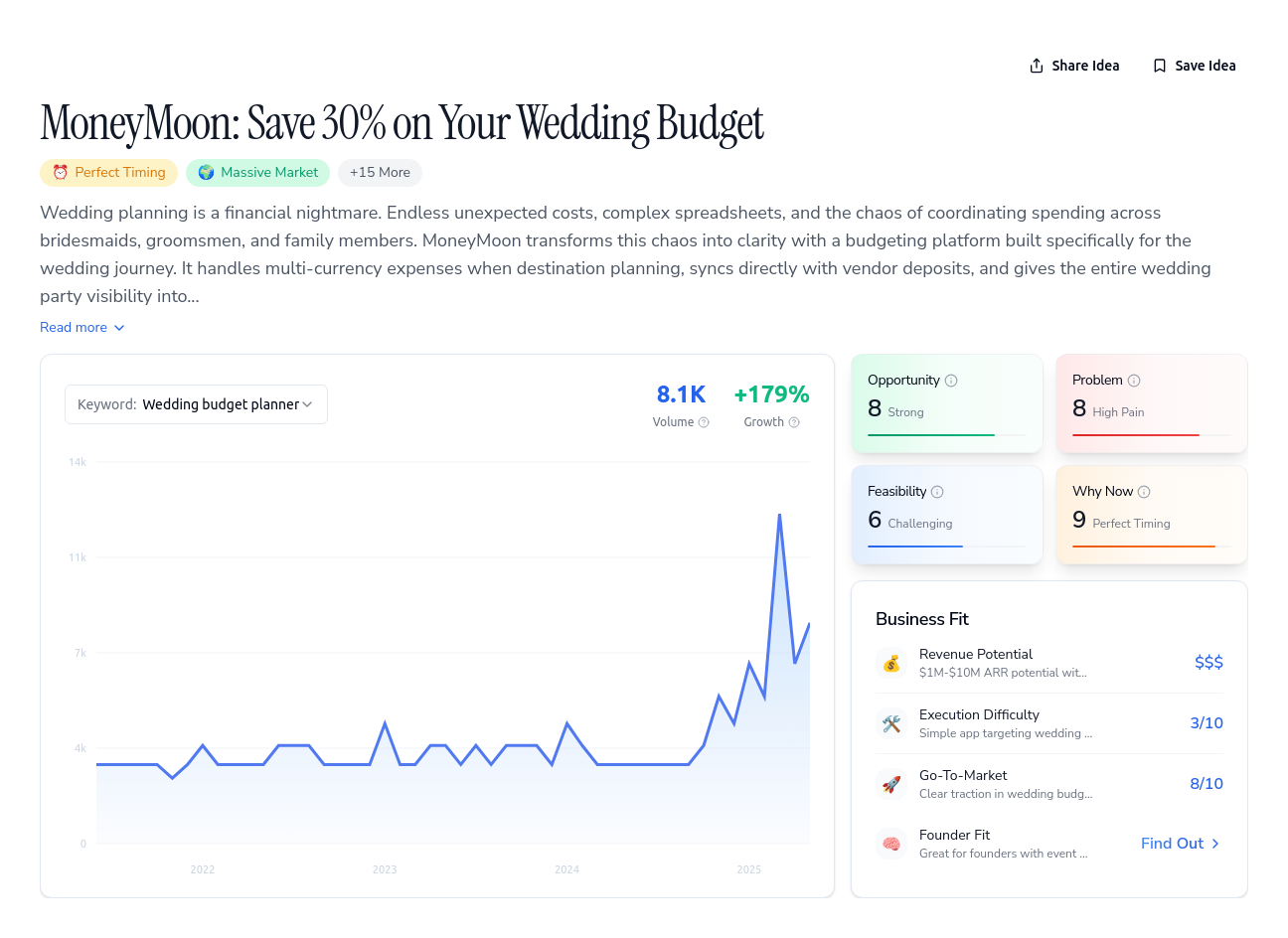This screenshot has width=1288, height=938.
Task: Click the 'Great for founders with event' description
Action: pyautogui.click(x=1003, y=854)
